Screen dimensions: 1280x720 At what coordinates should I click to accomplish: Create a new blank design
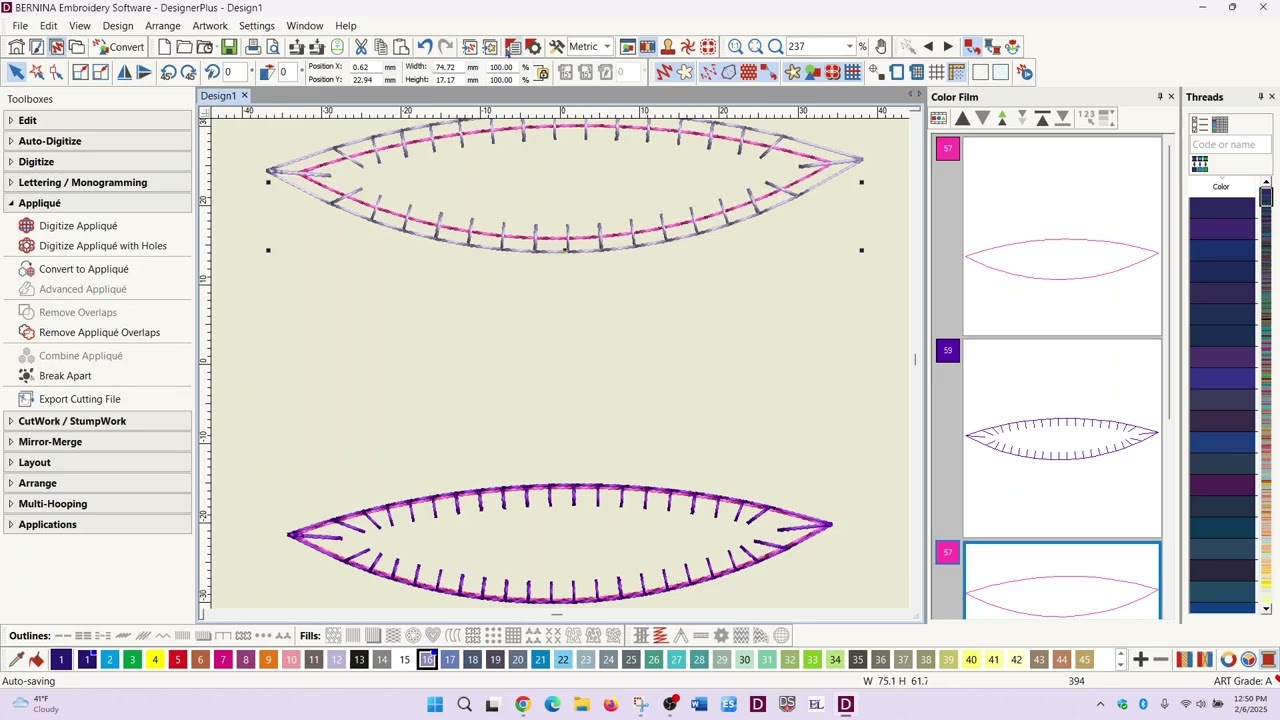point(165,47)
